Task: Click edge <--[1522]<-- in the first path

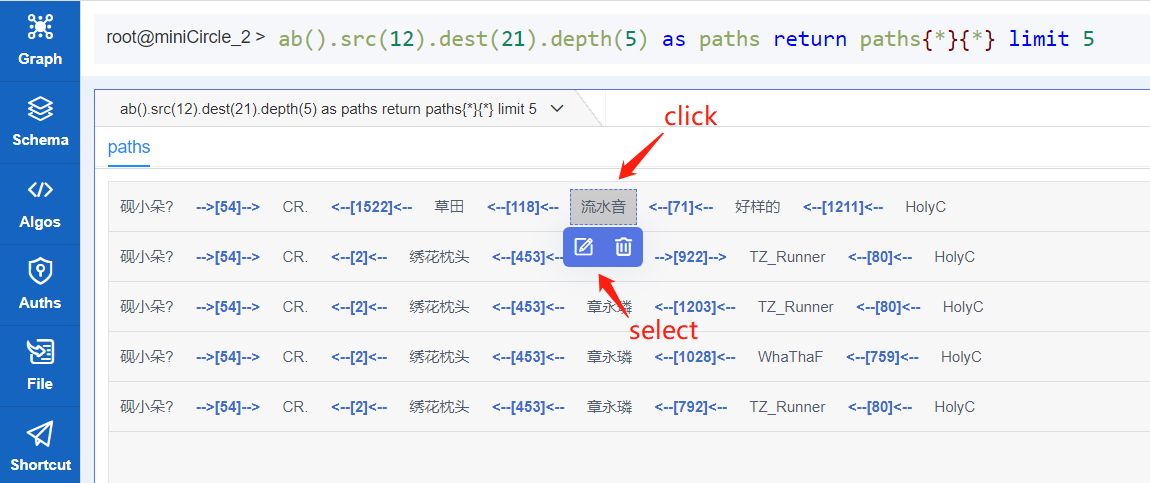Action: [x=370, y=207]
